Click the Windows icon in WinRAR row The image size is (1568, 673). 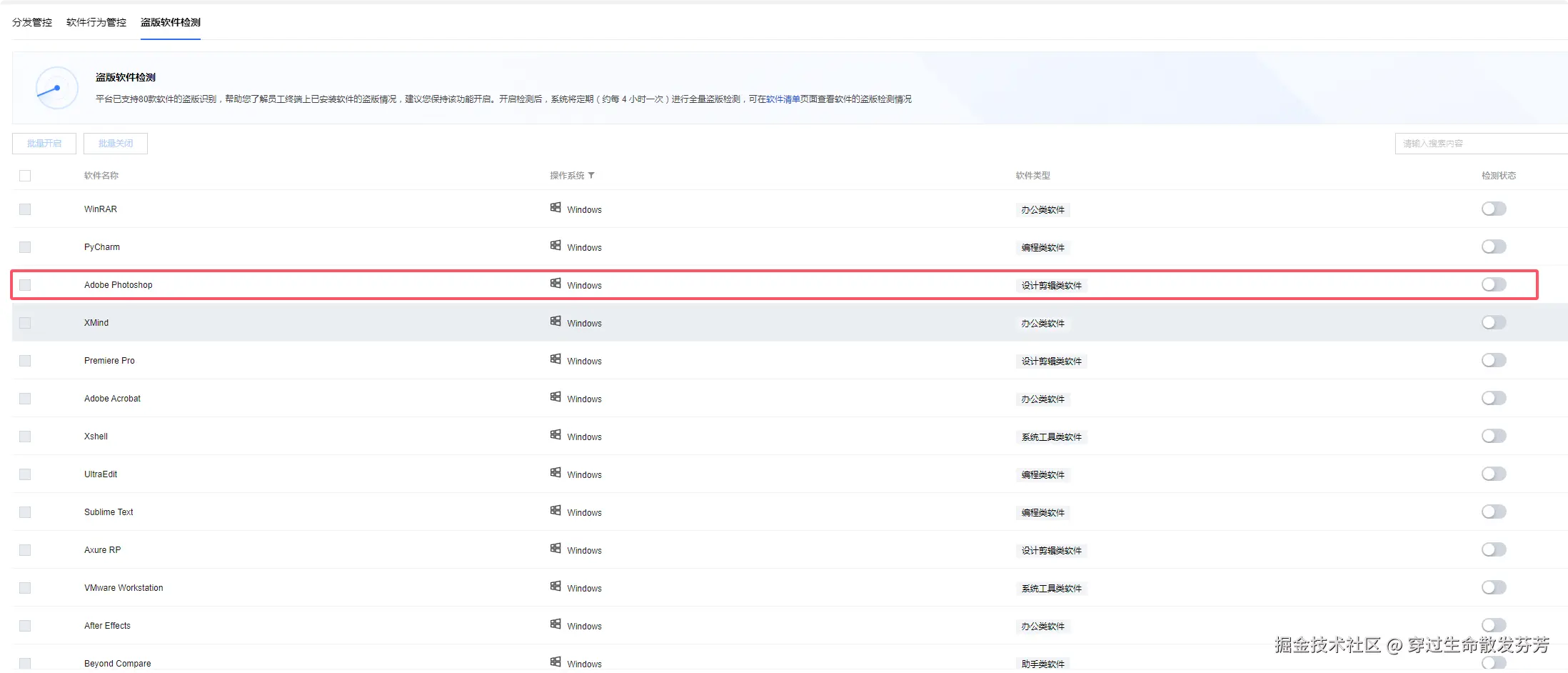tap(556, 208)
